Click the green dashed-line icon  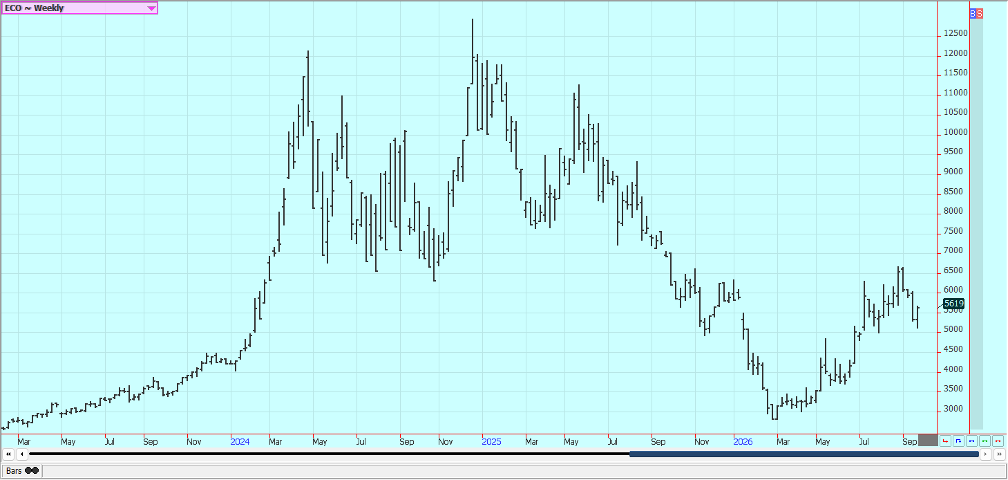(x=985, y=441)
